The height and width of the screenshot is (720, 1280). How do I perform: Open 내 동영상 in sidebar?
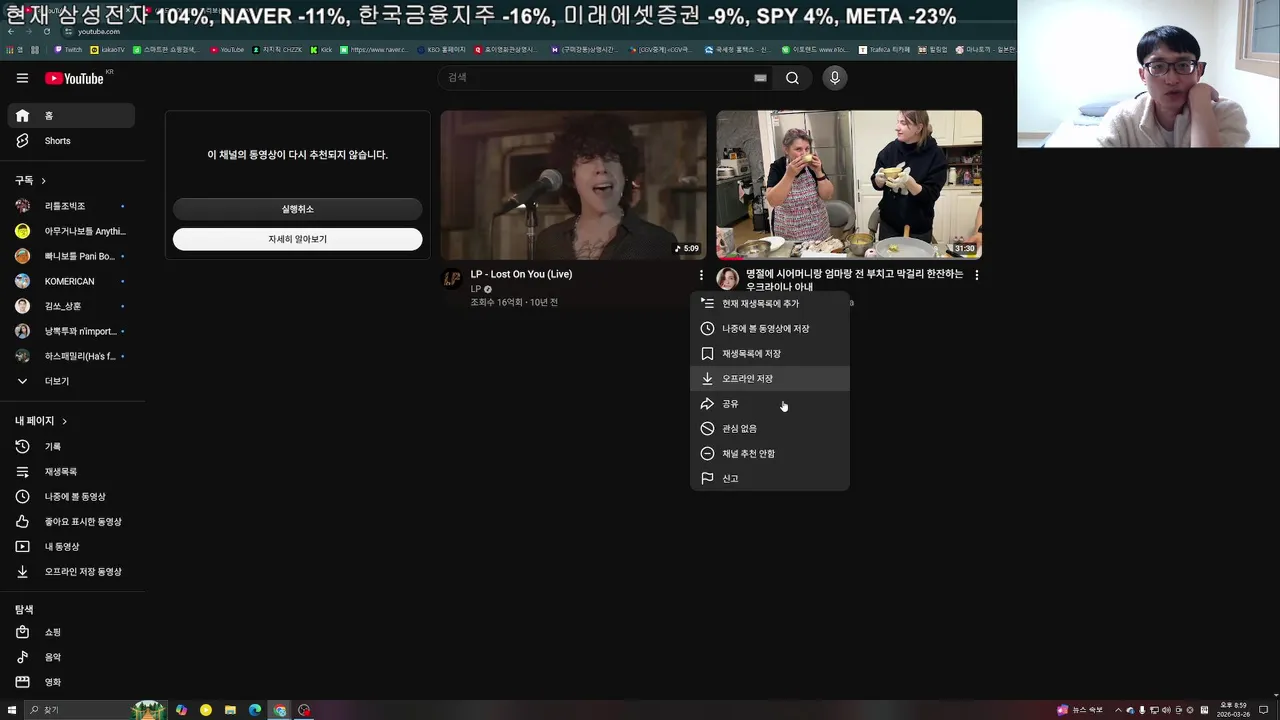click(71, 547)
